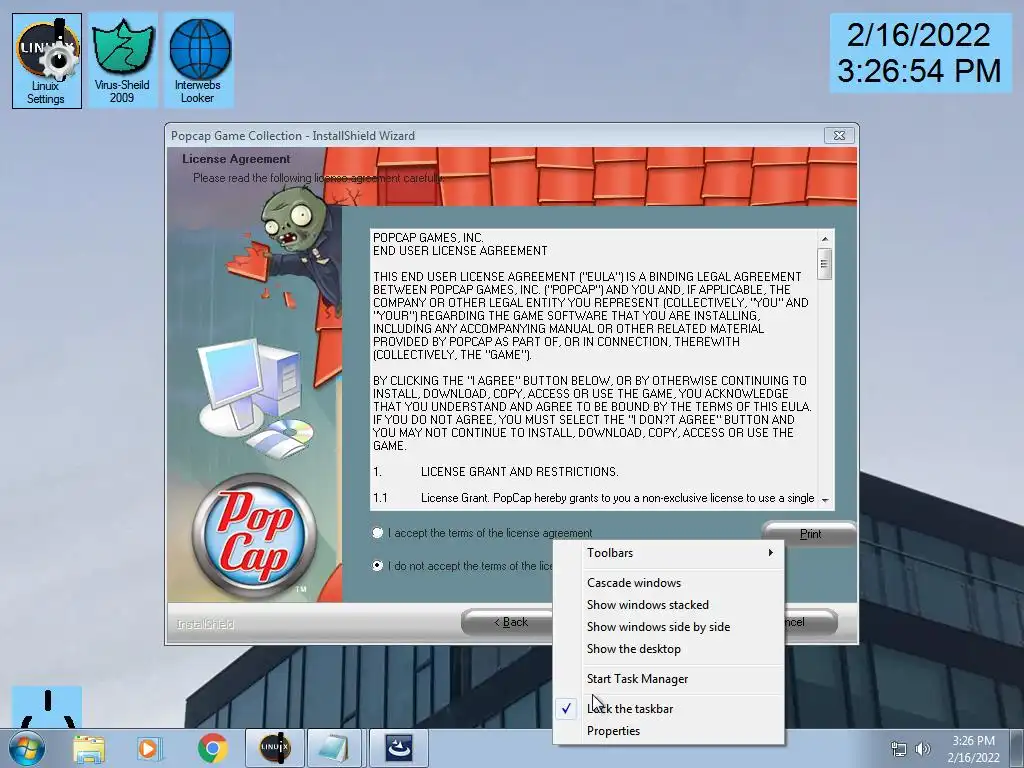Image resolution: width=1024 pixels, height=768 pixels.
Task: Click the volume speaker tray icon
Action: click(923, 749)
